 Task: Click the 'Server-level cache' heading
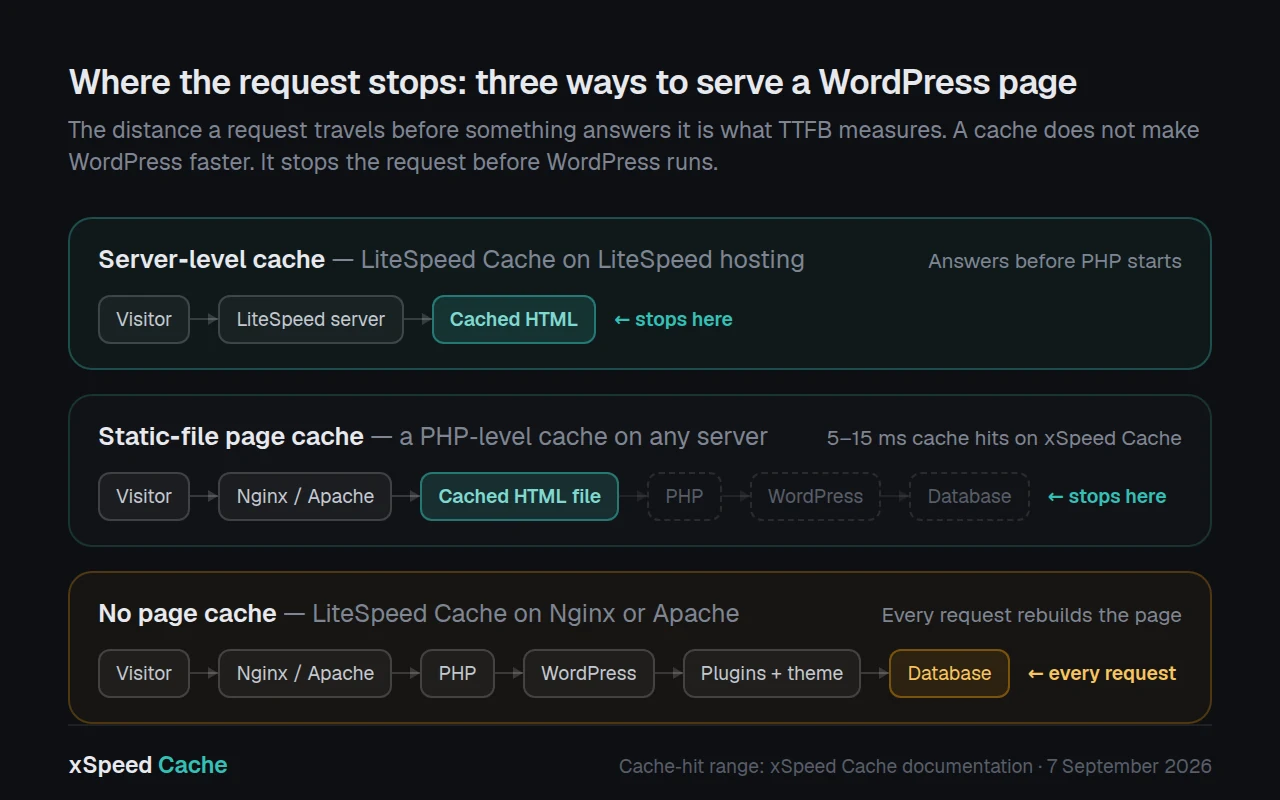[x=212, y=260]
